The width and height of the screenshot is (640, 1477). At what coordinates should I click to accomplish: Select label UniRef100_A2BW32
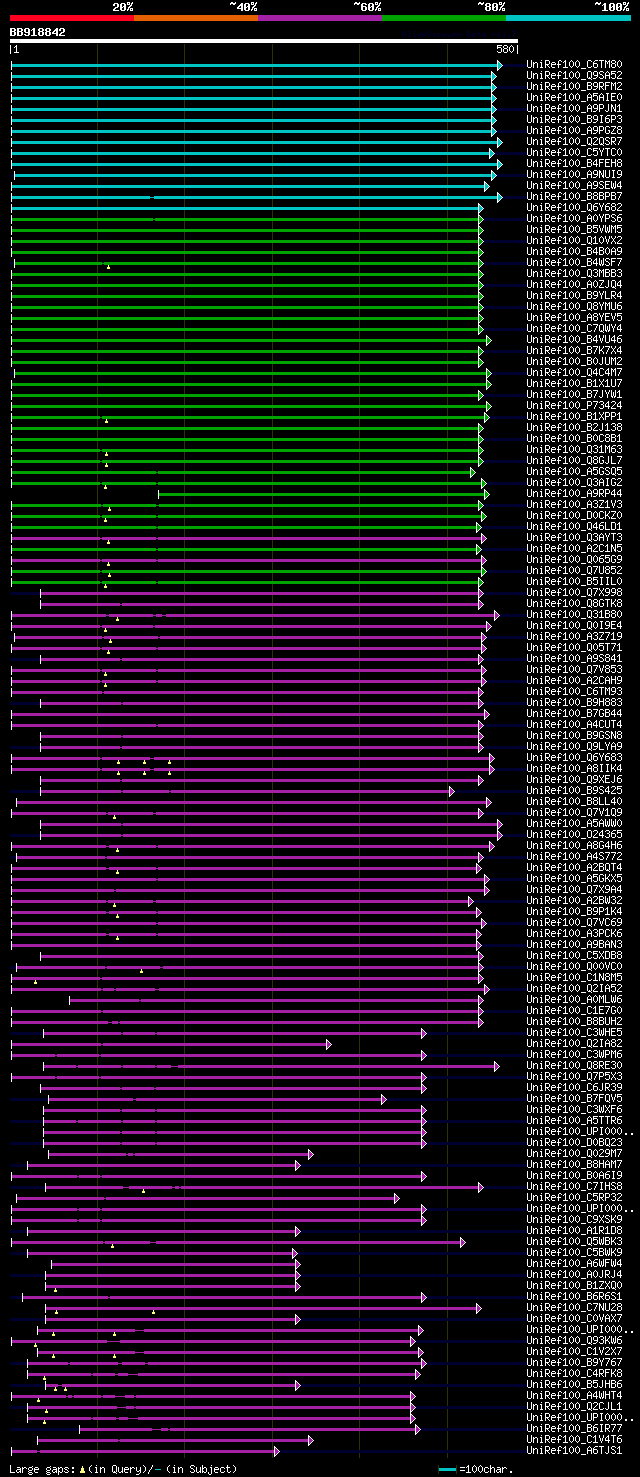click(574, 901)
